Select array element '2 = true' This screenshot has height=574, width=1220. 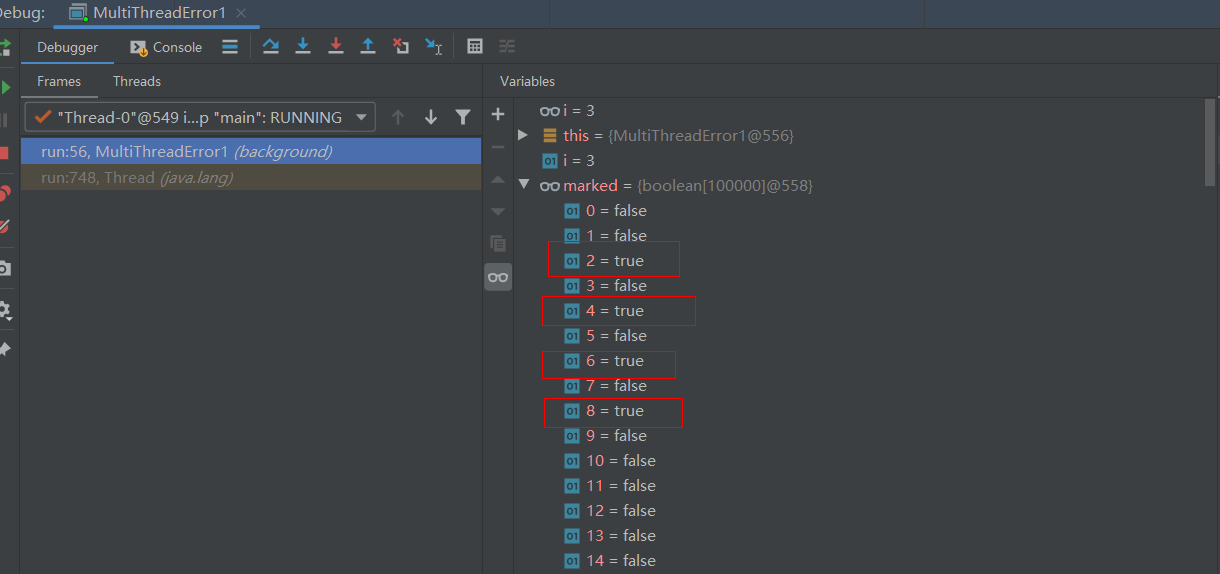click(604, 260)
